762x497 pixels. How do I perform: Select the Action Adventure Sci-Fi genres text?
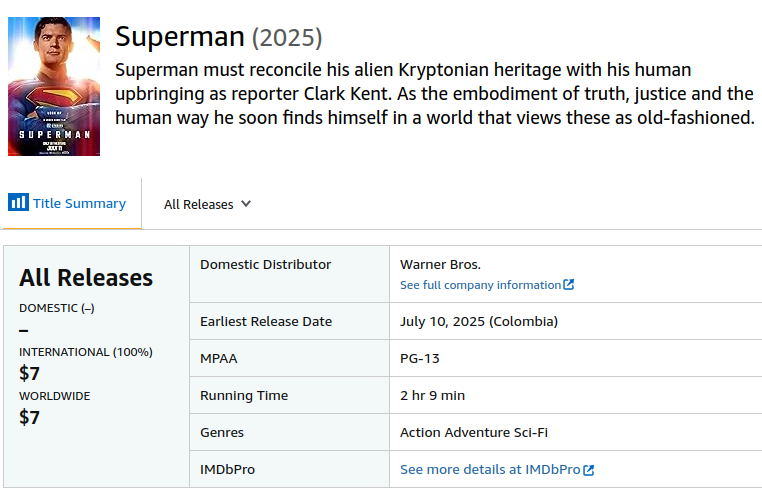click(x=474, y=433)
